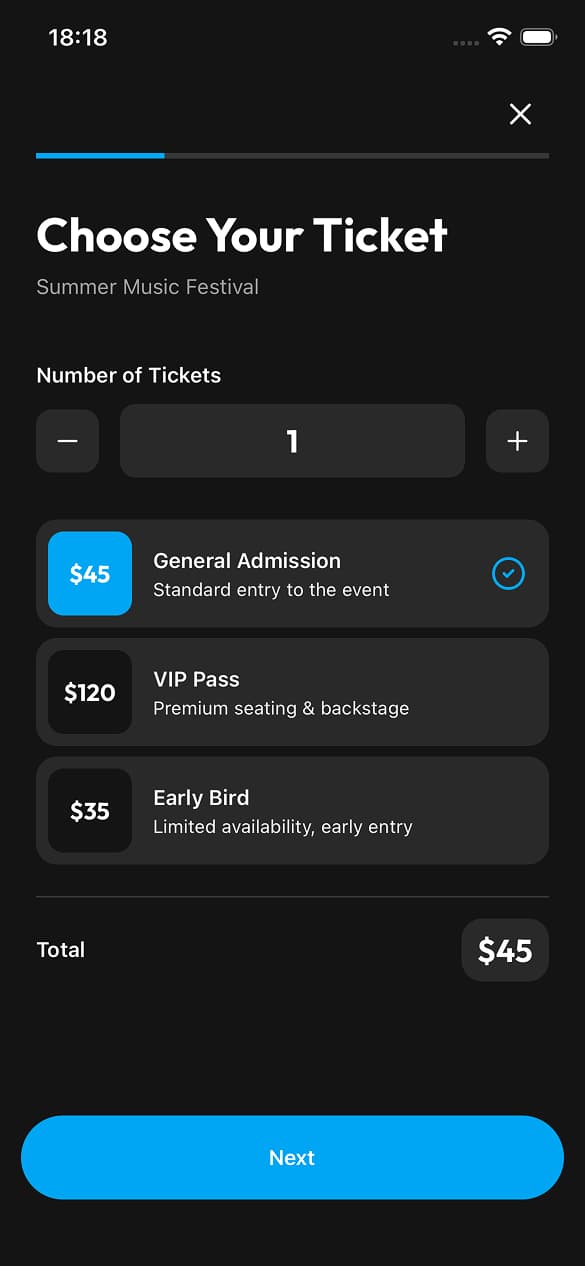The height and width of the screenshot is (1266, 585).
Task: Tap the blue $45 price badge
Action: click(x=89, y=573)
